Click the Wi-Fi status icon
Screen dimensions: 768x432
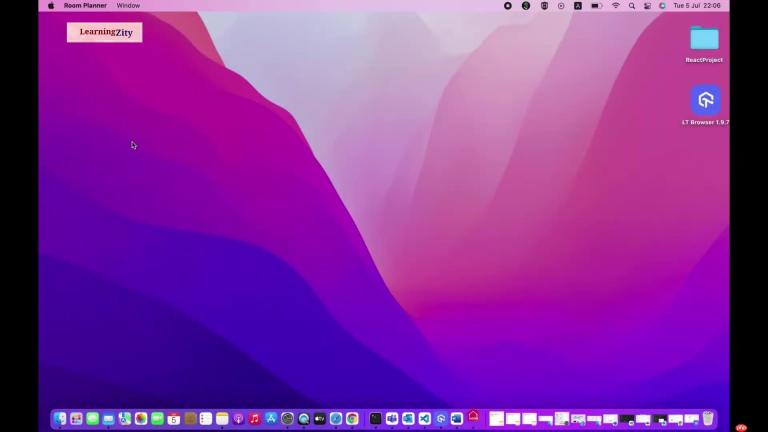pyautogui.click(x=616, y=6)
